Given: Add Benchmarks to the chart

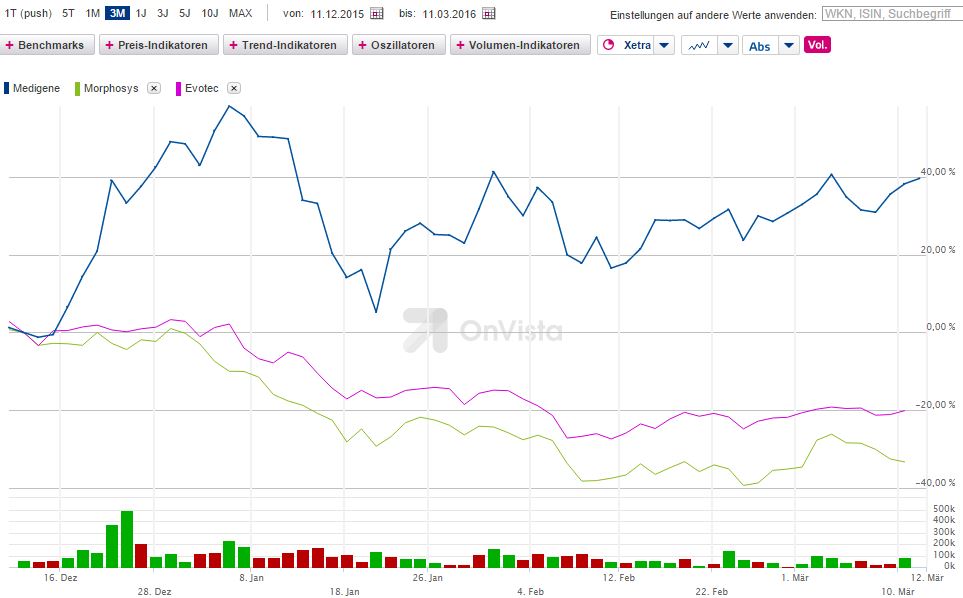Looking at the screenshot, I should coord(47,45).
